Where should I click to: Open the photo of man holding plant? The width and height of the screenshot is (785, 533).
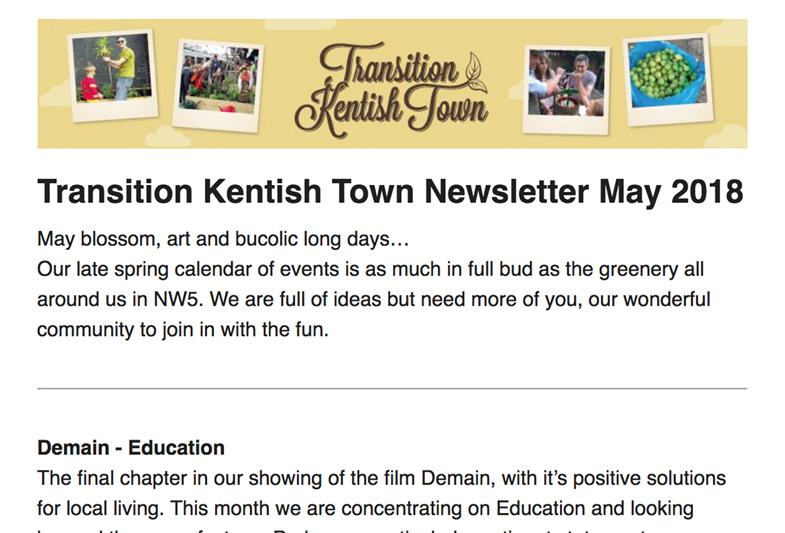(x=113, y=75)
